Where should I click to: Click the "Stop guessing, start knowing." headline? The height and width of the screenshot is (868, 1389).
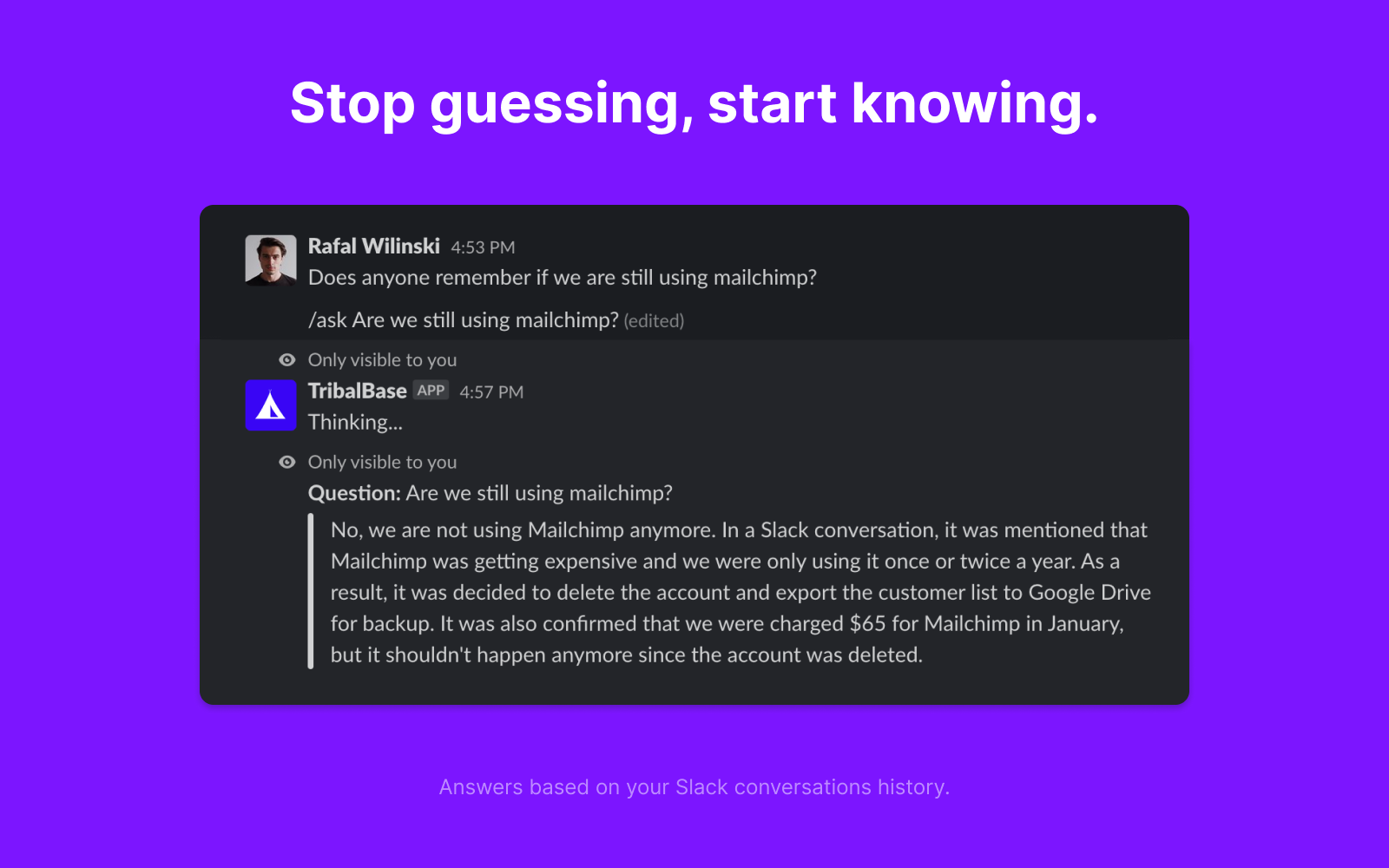coord(694,103)
